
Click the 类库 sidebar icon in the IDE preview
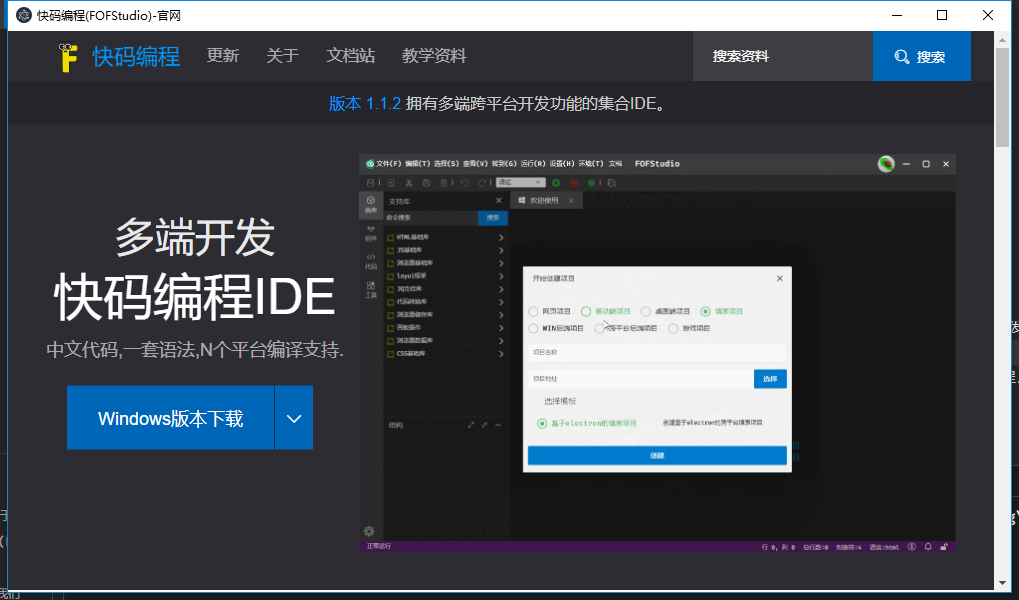pyautogui.click(x=370, y=204)
